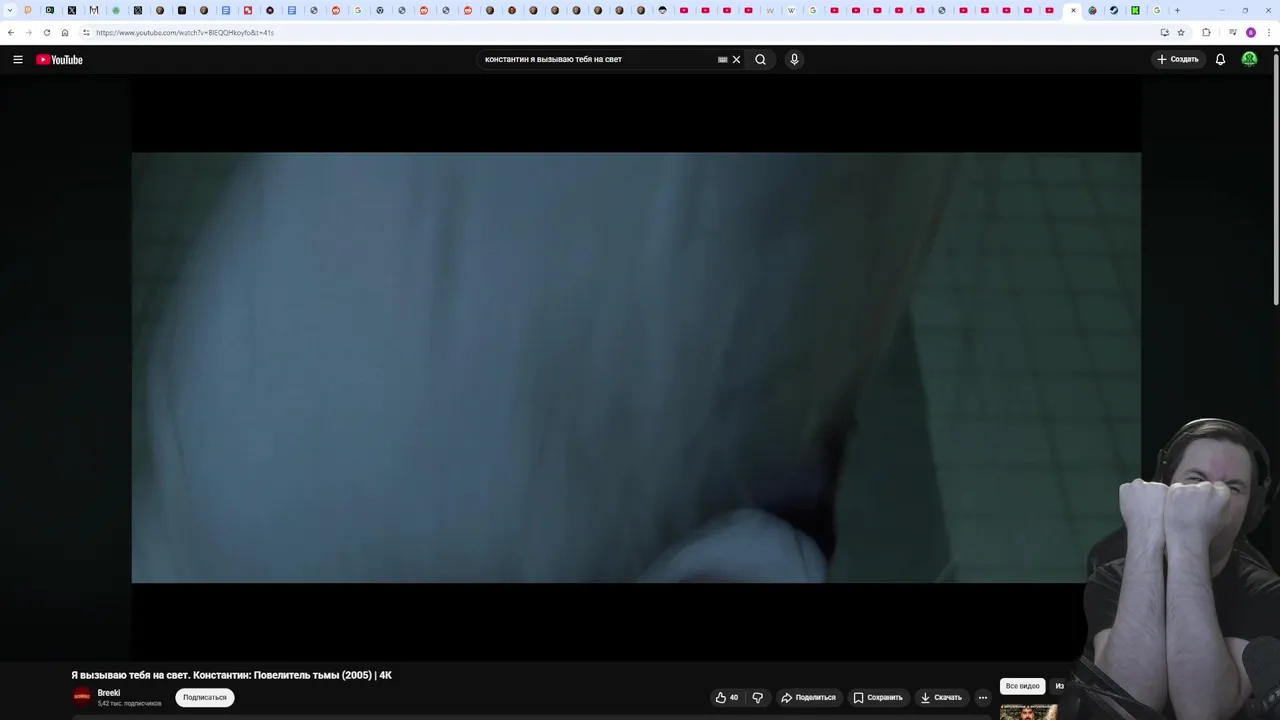The image size is (1280, 720).
Task: Open a new browser tab
Action: 1177,11
